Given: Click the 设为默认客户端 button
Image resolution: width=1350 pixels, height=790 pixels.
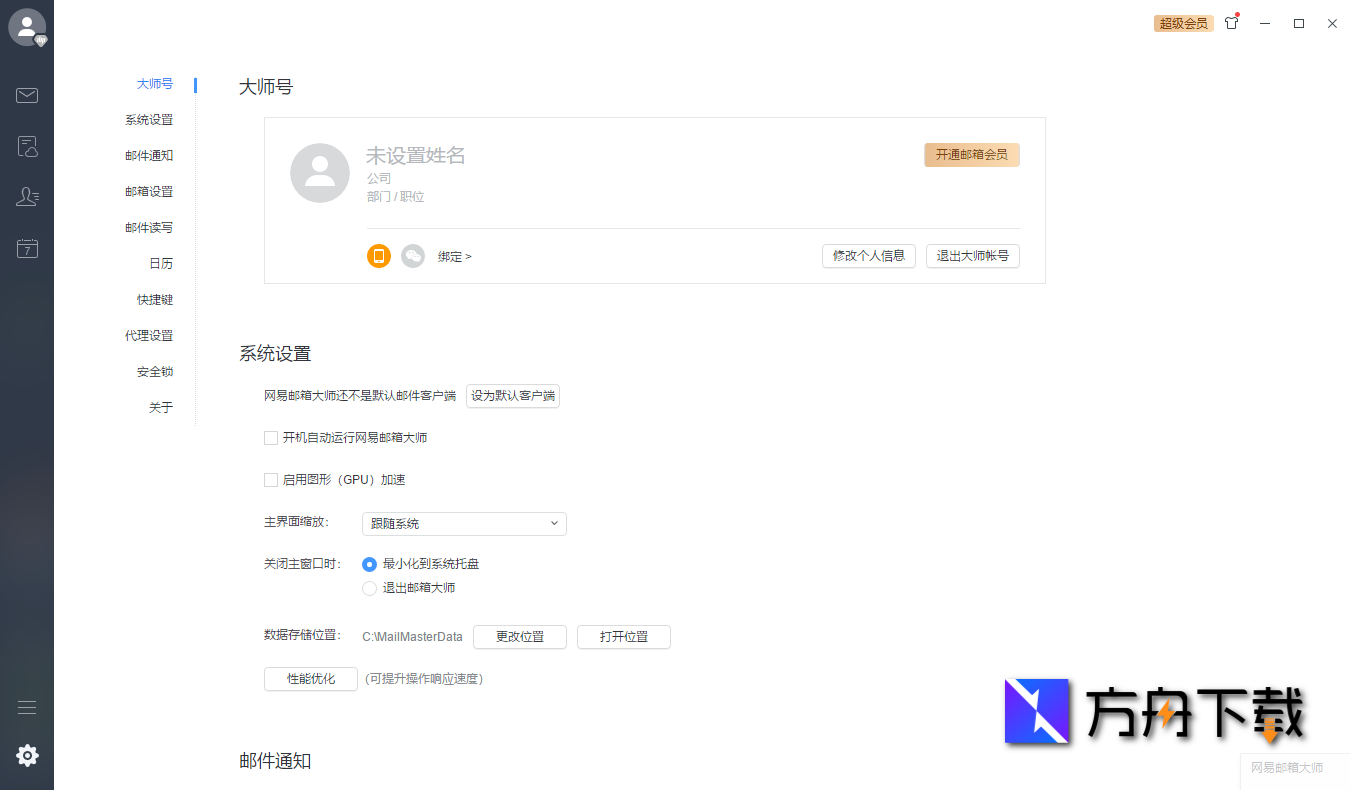Looking at the screenshot, I should pyautogui.click(x=512, y=396).
